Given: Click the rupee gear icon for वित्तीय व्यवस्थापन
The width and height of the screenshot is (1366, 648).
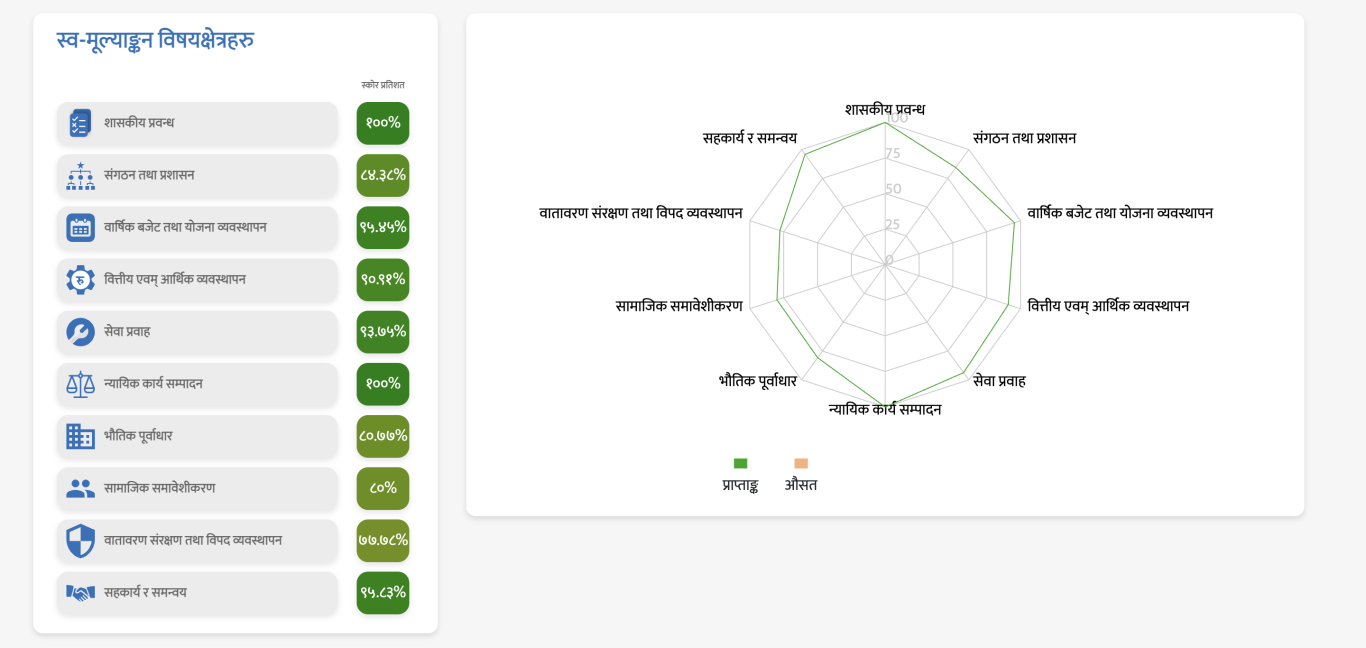Looking at the screenshot, I should click(x=80, y=280).
